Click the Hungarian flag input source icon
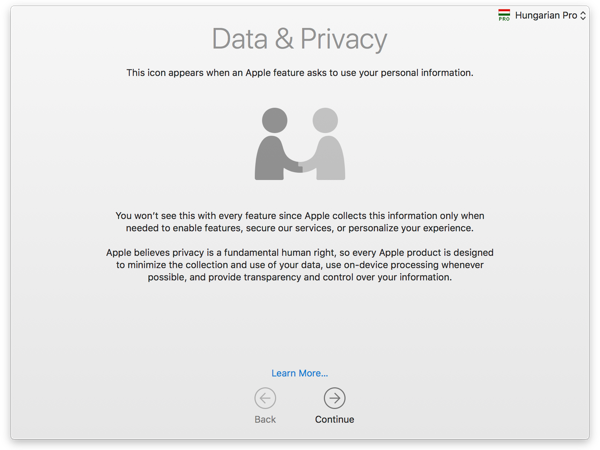The height and width of the screenshot is (450, 600). (504, 16)
